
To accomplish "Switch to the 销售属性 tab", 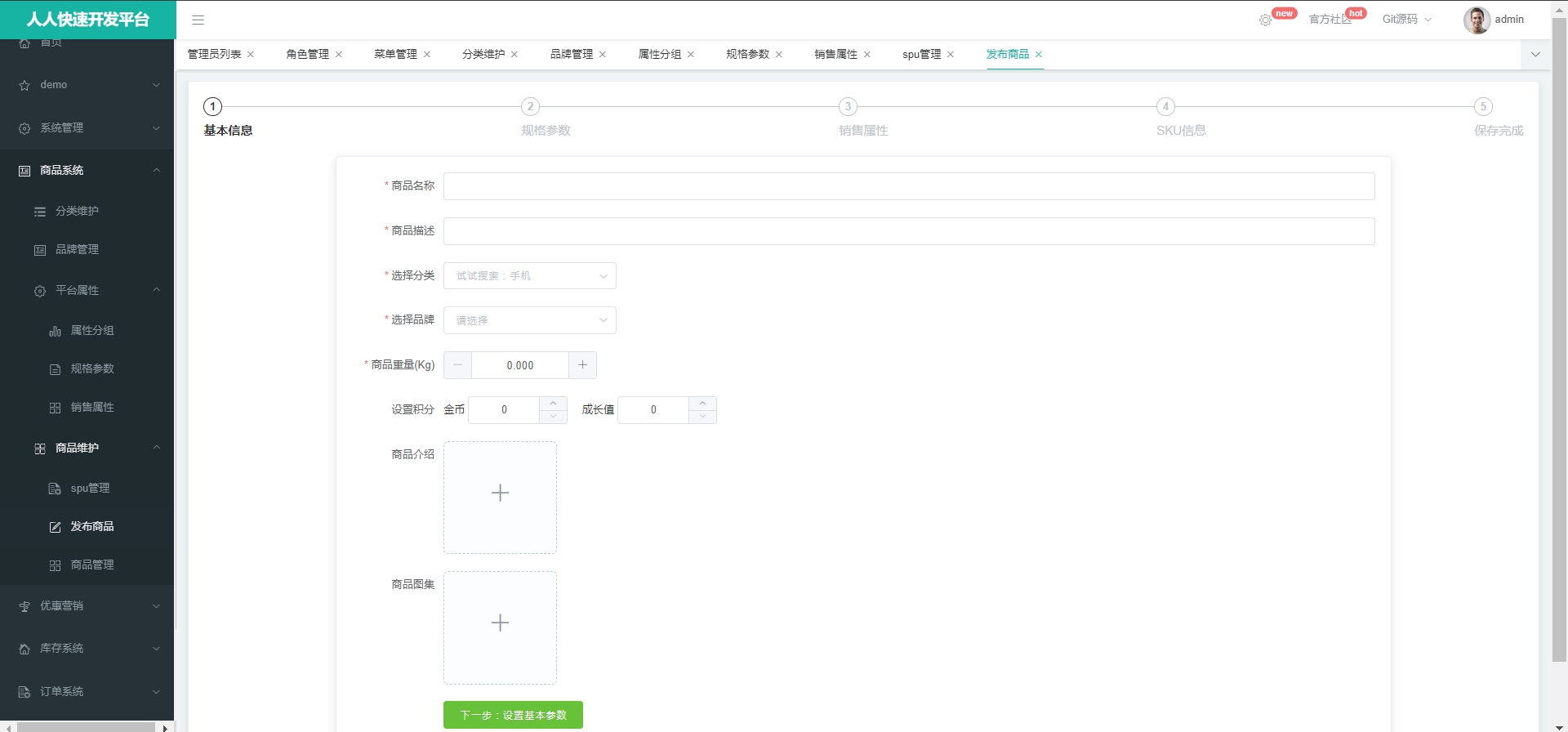I will 836,55.
